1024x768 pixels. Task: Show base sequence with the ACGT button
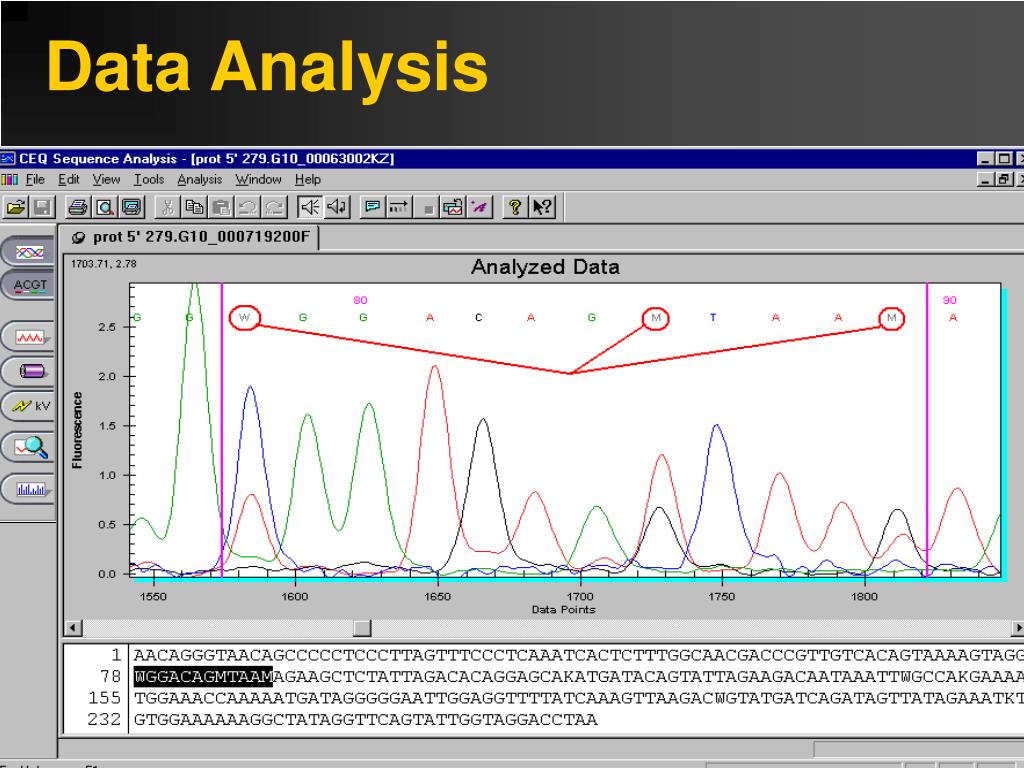29,285
